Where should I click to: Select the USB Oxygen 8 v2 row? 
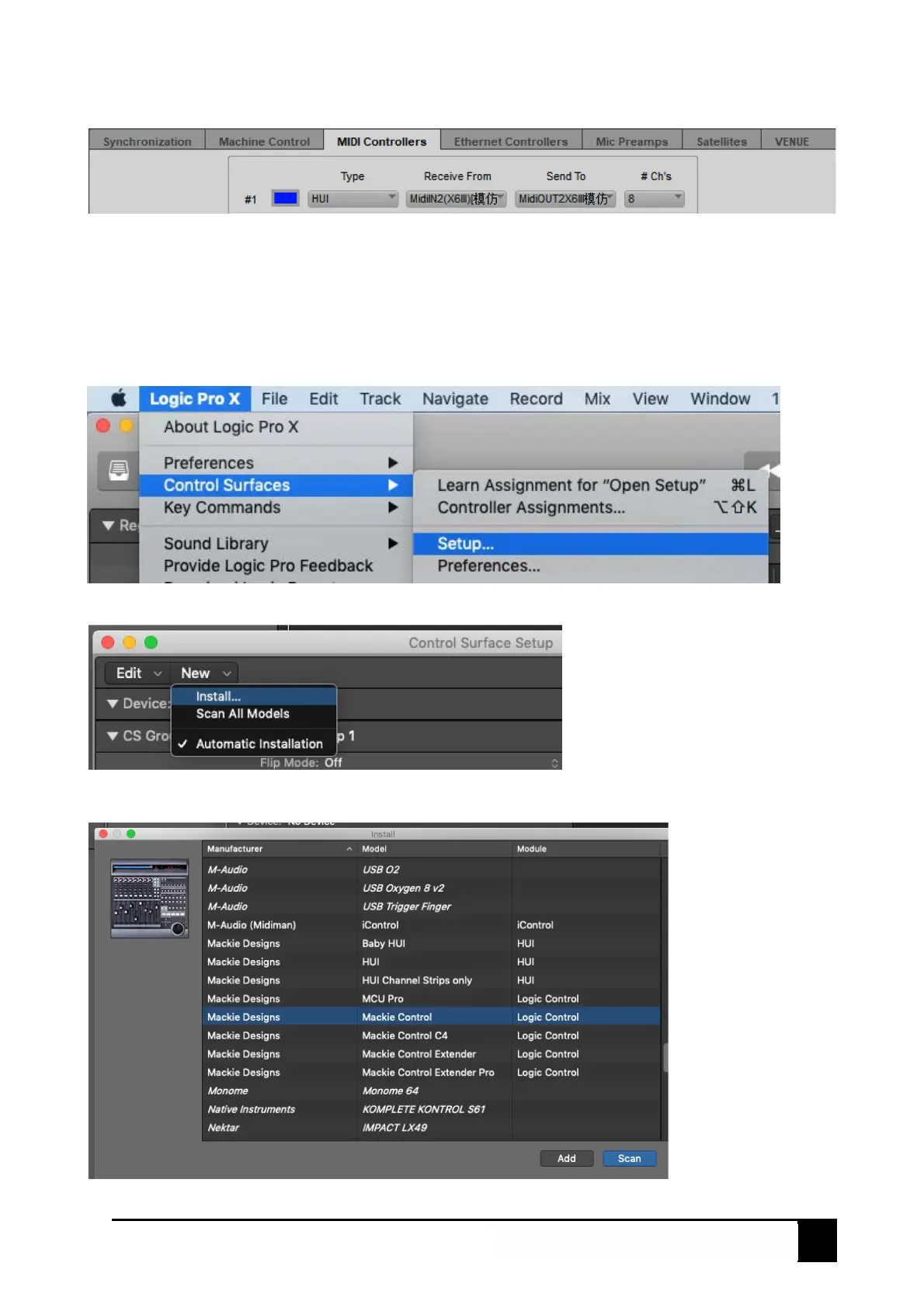(x=431, y=889)
